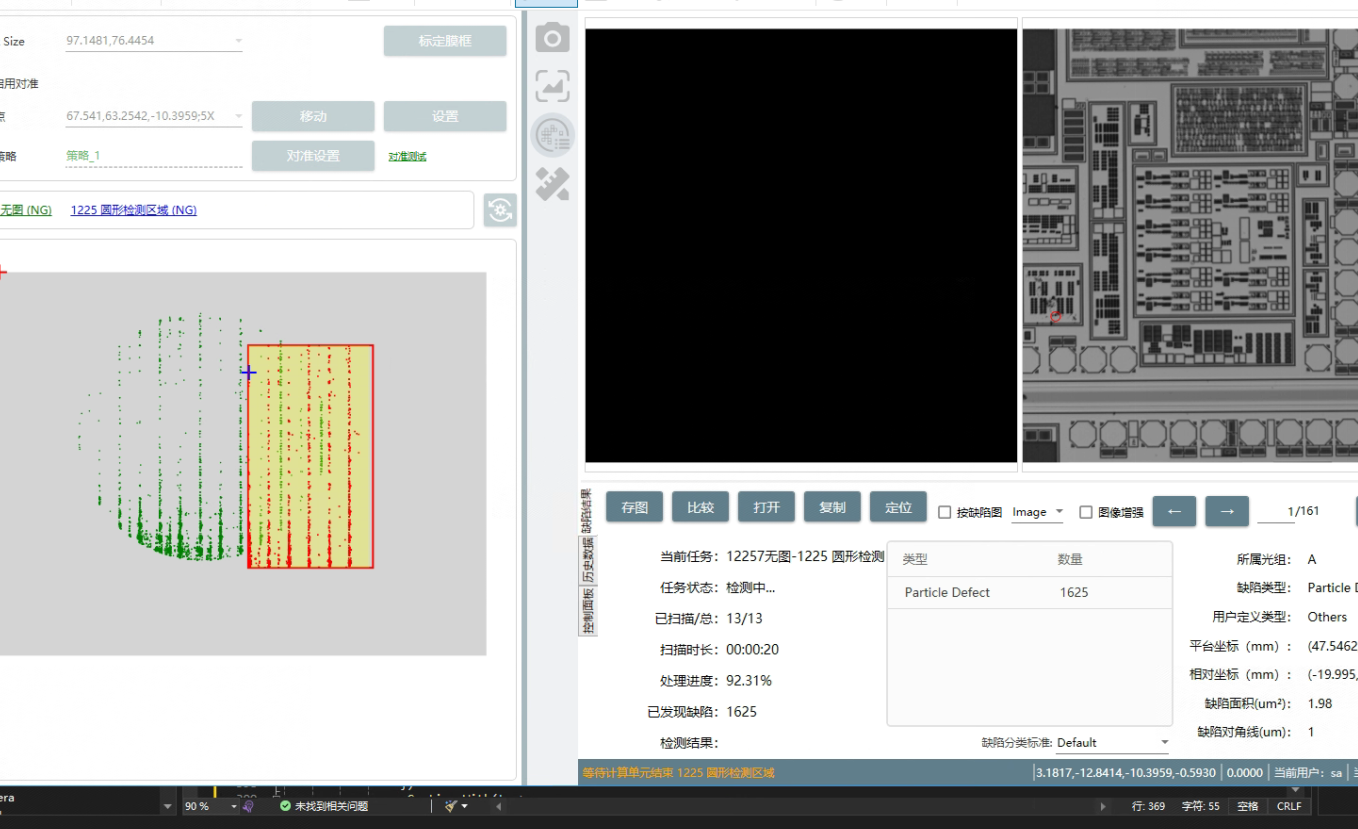Screen dimensions: 1358x829
Task: Click the 对准设置 button
Action: tap(313, 156)
